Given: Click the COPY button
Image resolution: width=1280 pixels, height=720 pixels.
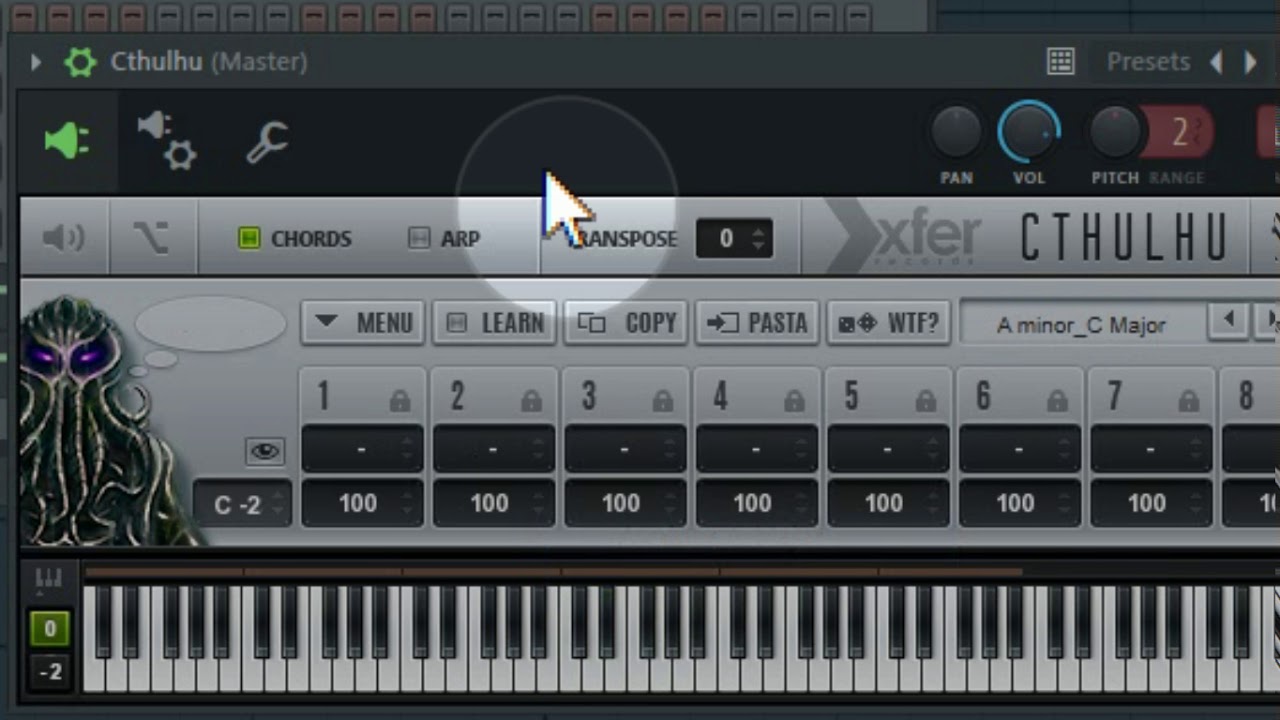Looking at the screenshot, I should coord(625,323).
